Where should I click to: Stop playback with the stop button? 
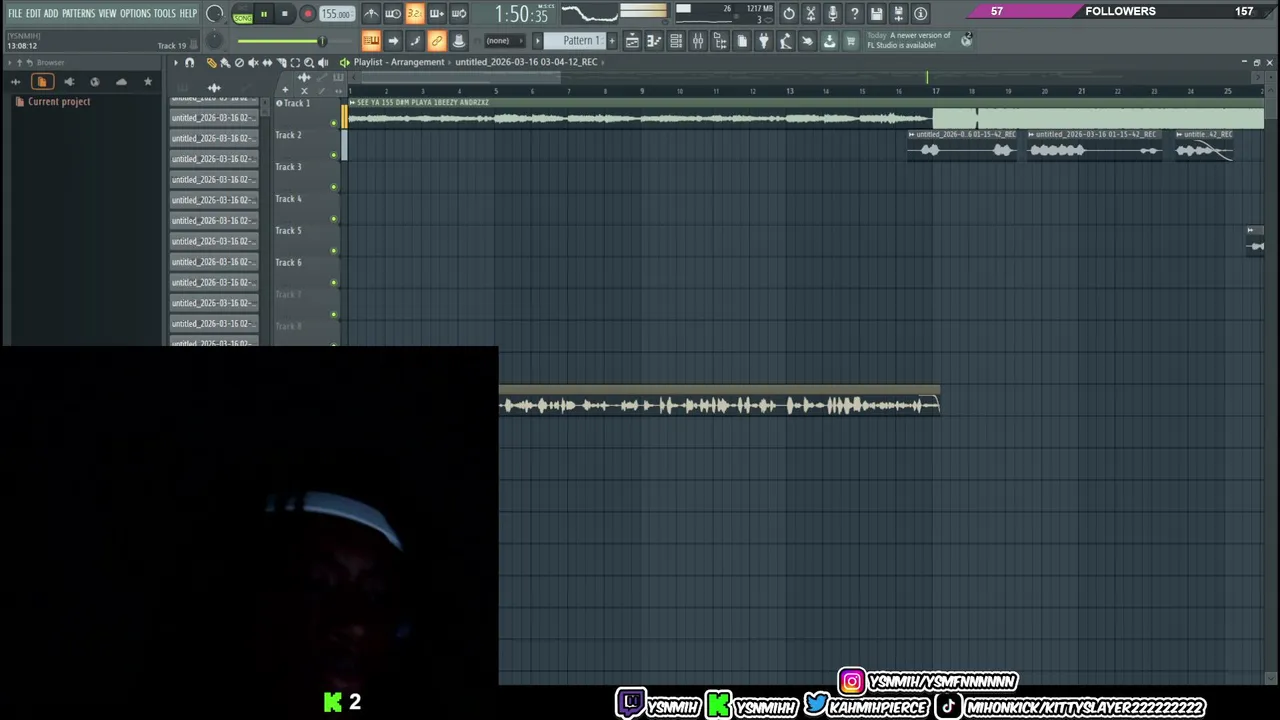click(x=285, y=14)
